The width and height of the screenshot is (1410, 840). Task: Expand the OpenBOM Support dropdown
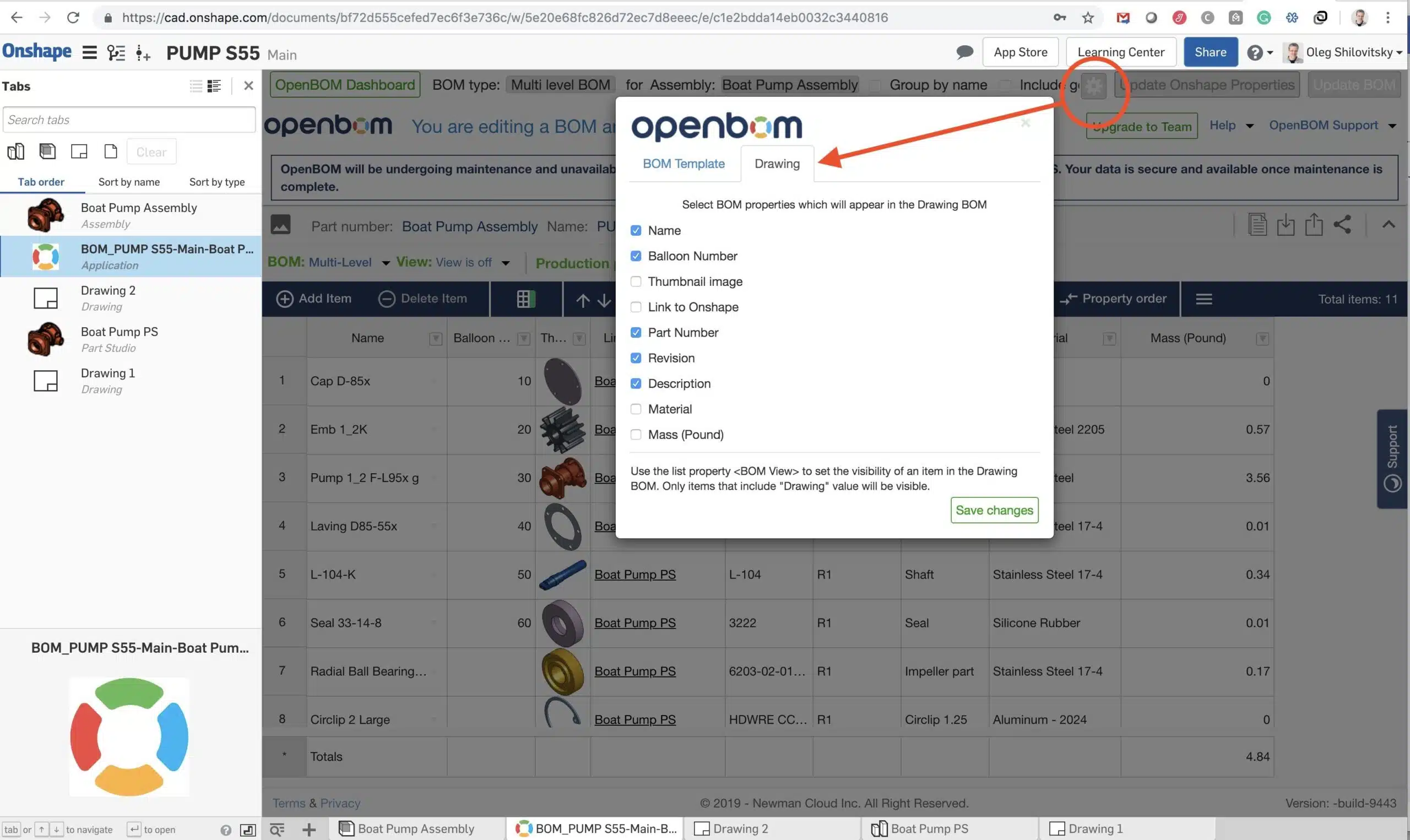tap(1332, 125)
